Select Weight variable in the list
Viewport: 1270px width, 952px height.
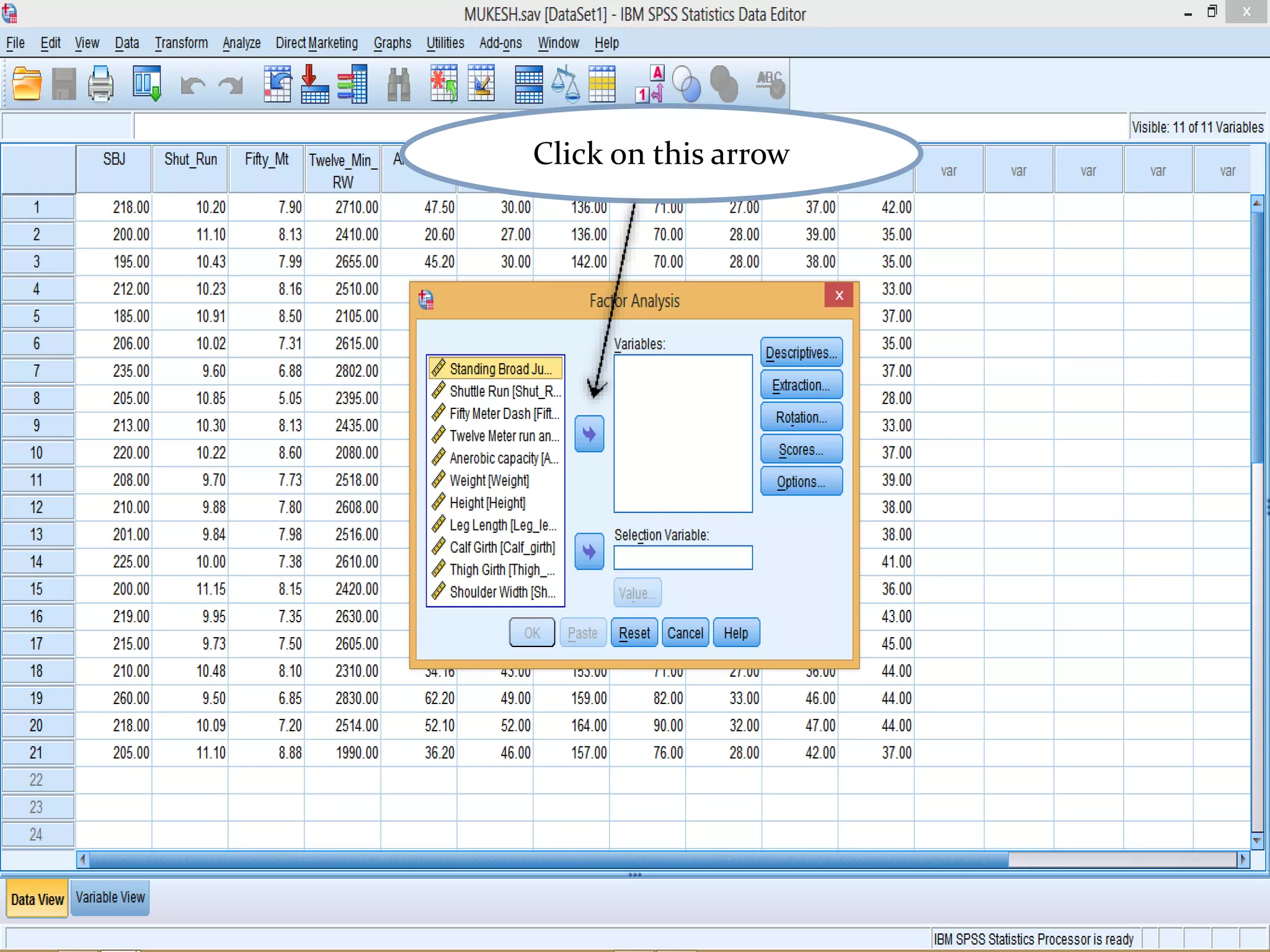489,480
